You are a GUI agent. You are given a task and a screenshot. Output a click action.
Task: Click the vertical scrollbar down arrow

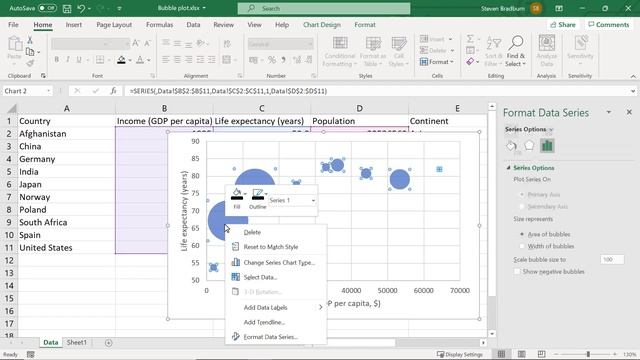[492, 334]
